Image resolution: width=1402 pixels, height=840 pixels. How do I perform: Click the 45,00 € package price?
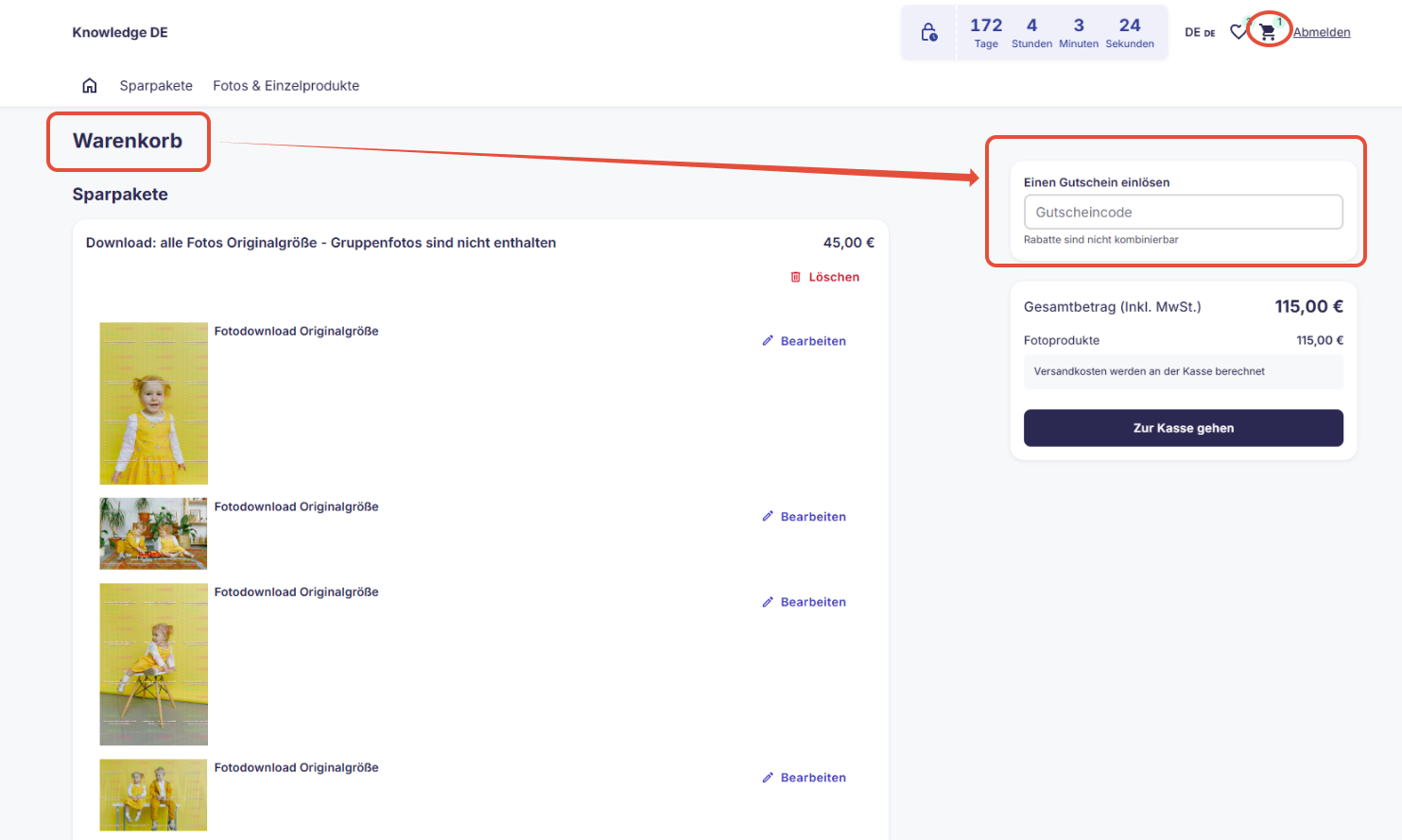tap(849, 243)
